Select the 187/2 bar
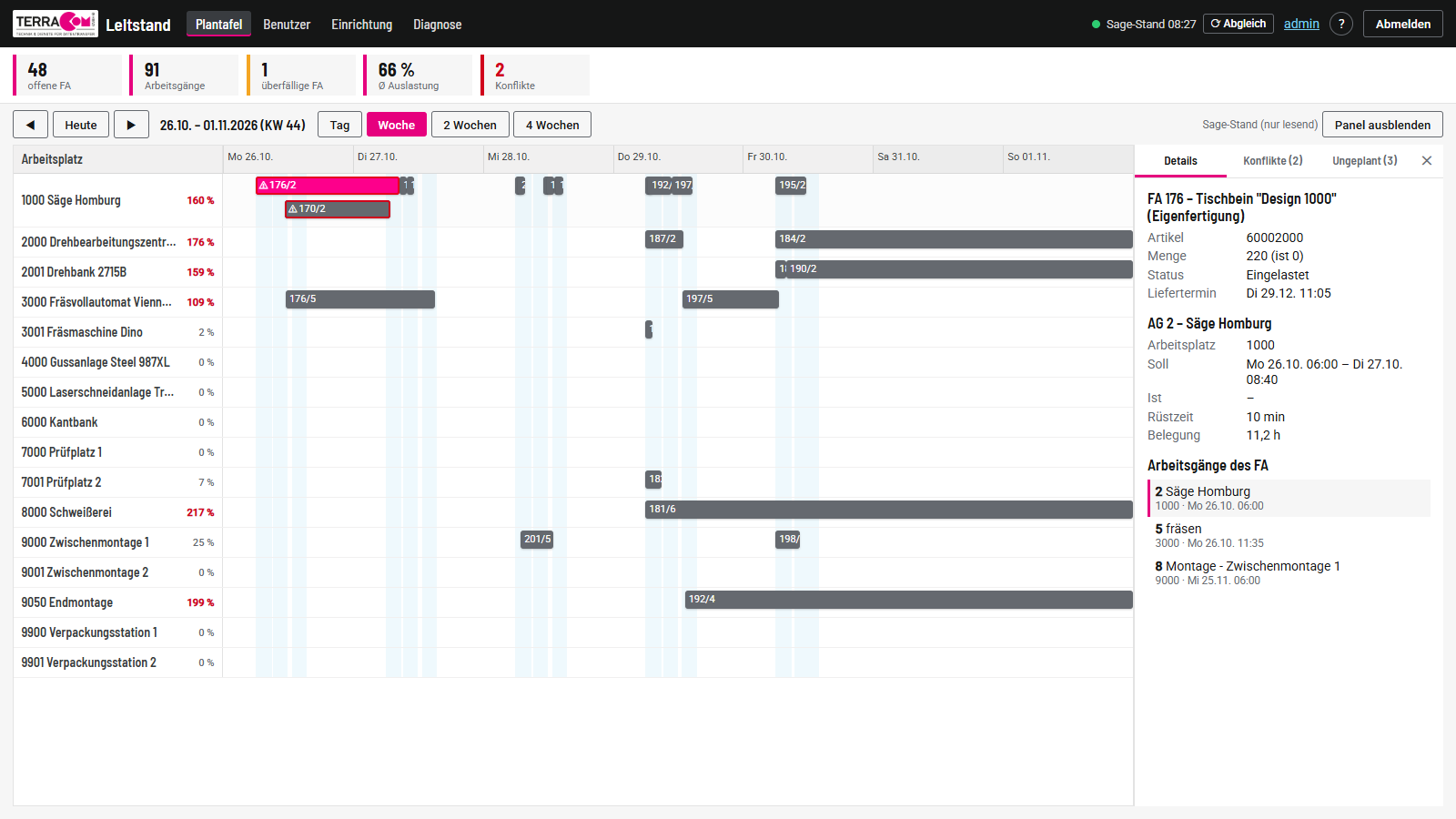This screenshot has height=819, width=1456. [x=664, y=239]
